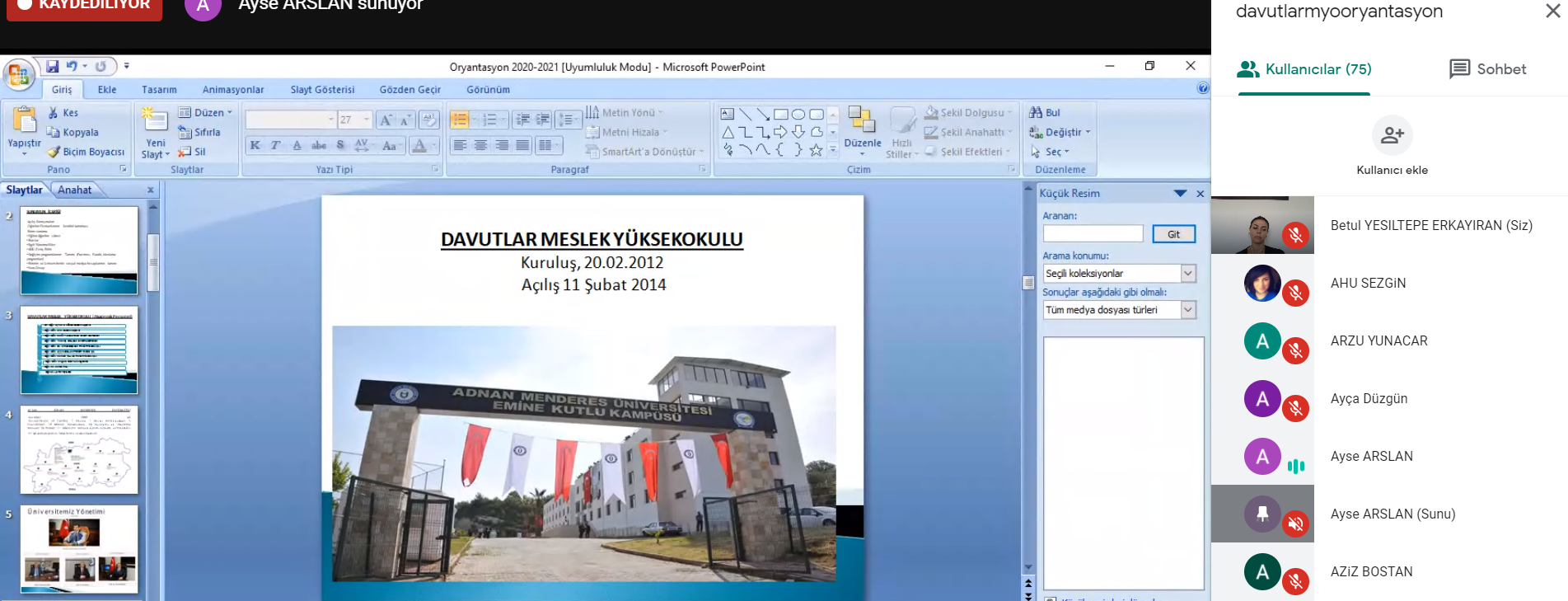Toggle bold (K) formatting
The width and height of the screenshot is (1568, 601).
255,145
